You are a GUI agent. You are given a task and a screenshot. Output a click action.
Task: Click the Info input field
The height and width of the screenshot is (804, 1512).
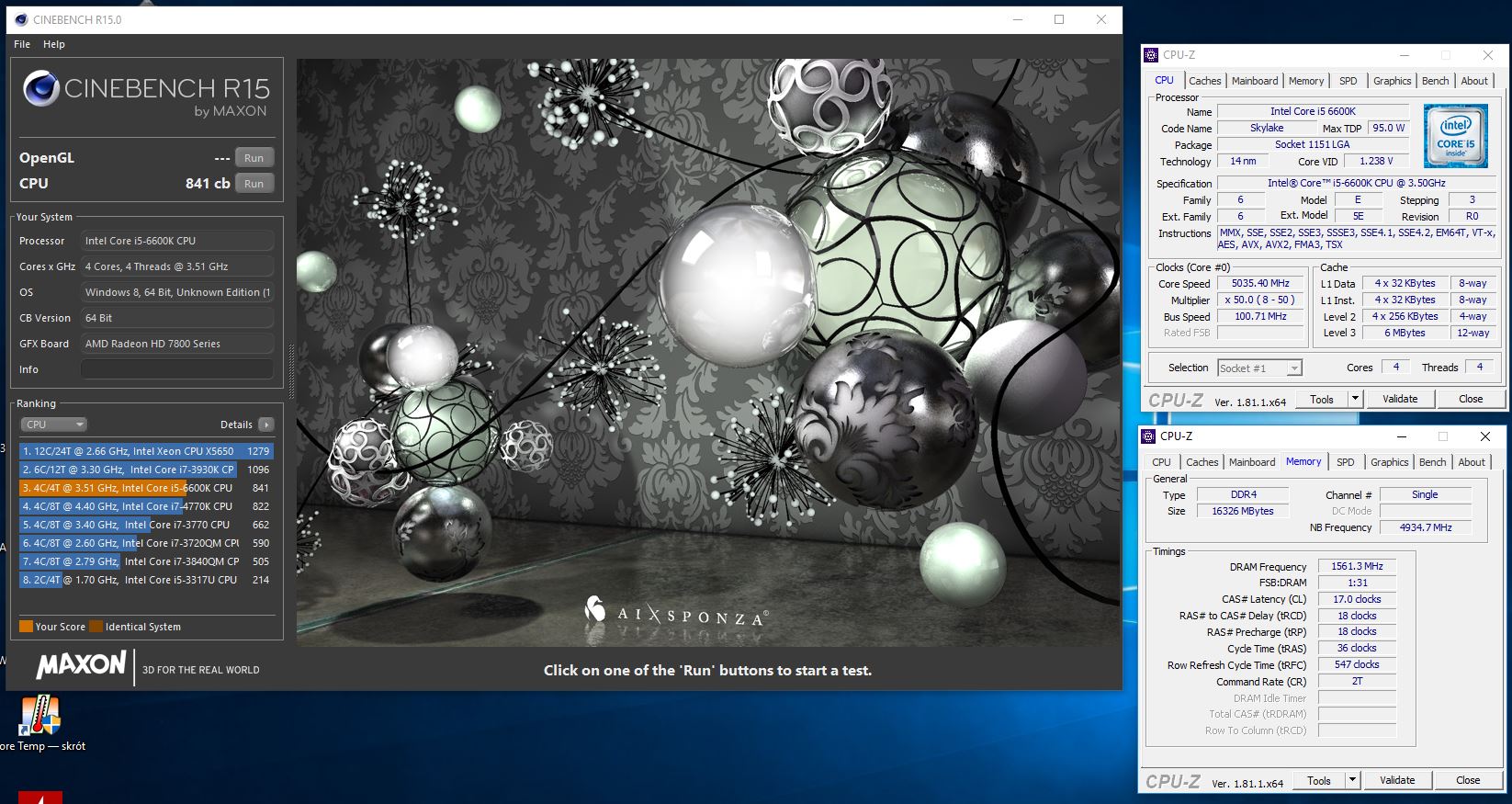pyautogui.click(x=177, y=369)
